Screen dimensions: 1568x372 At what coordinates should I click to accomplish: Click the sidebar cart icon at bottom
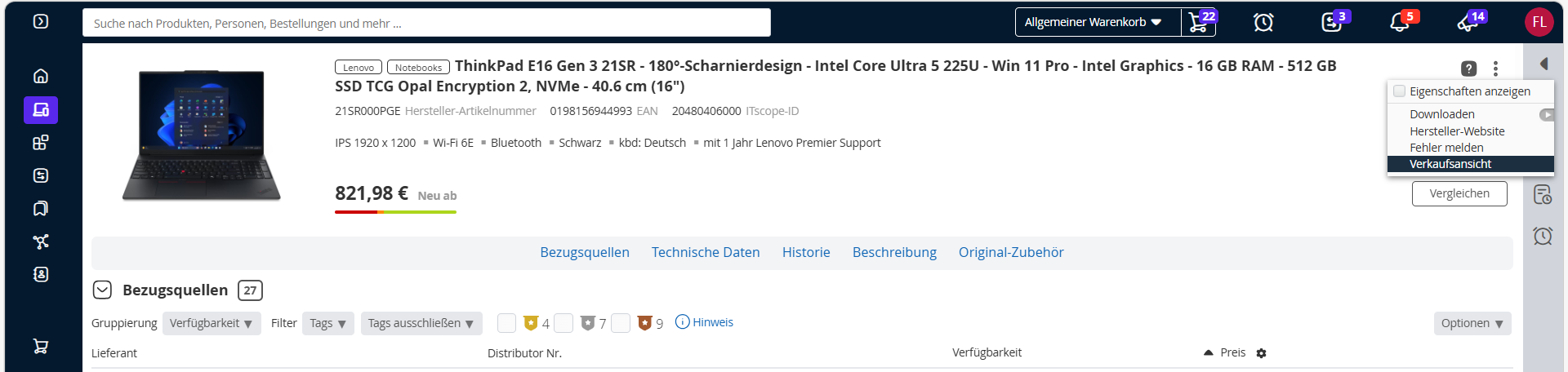point(41,346)
